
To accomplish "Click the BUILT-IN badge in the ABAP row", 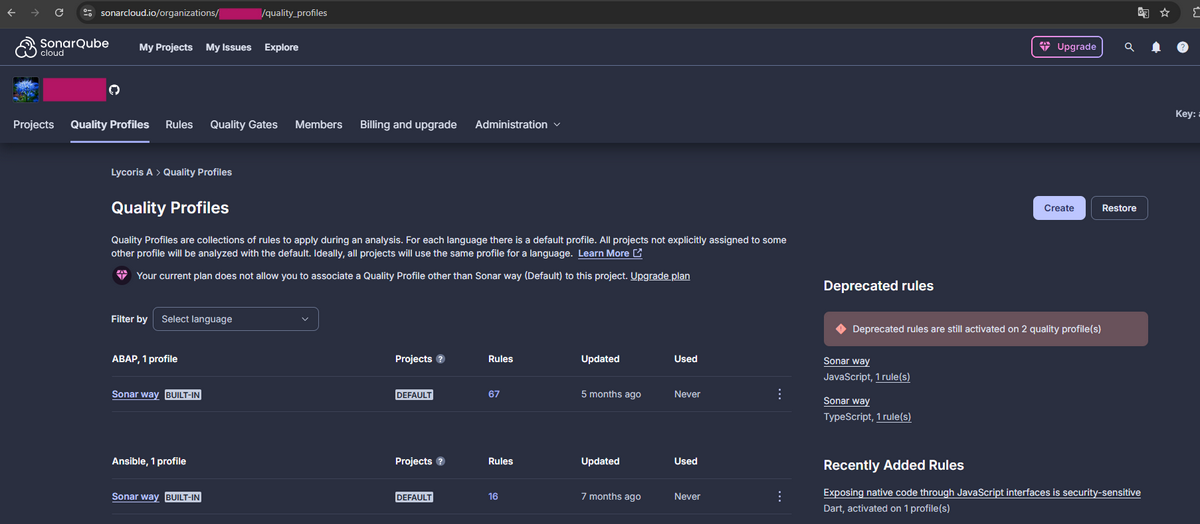I will tap(183, 395).
